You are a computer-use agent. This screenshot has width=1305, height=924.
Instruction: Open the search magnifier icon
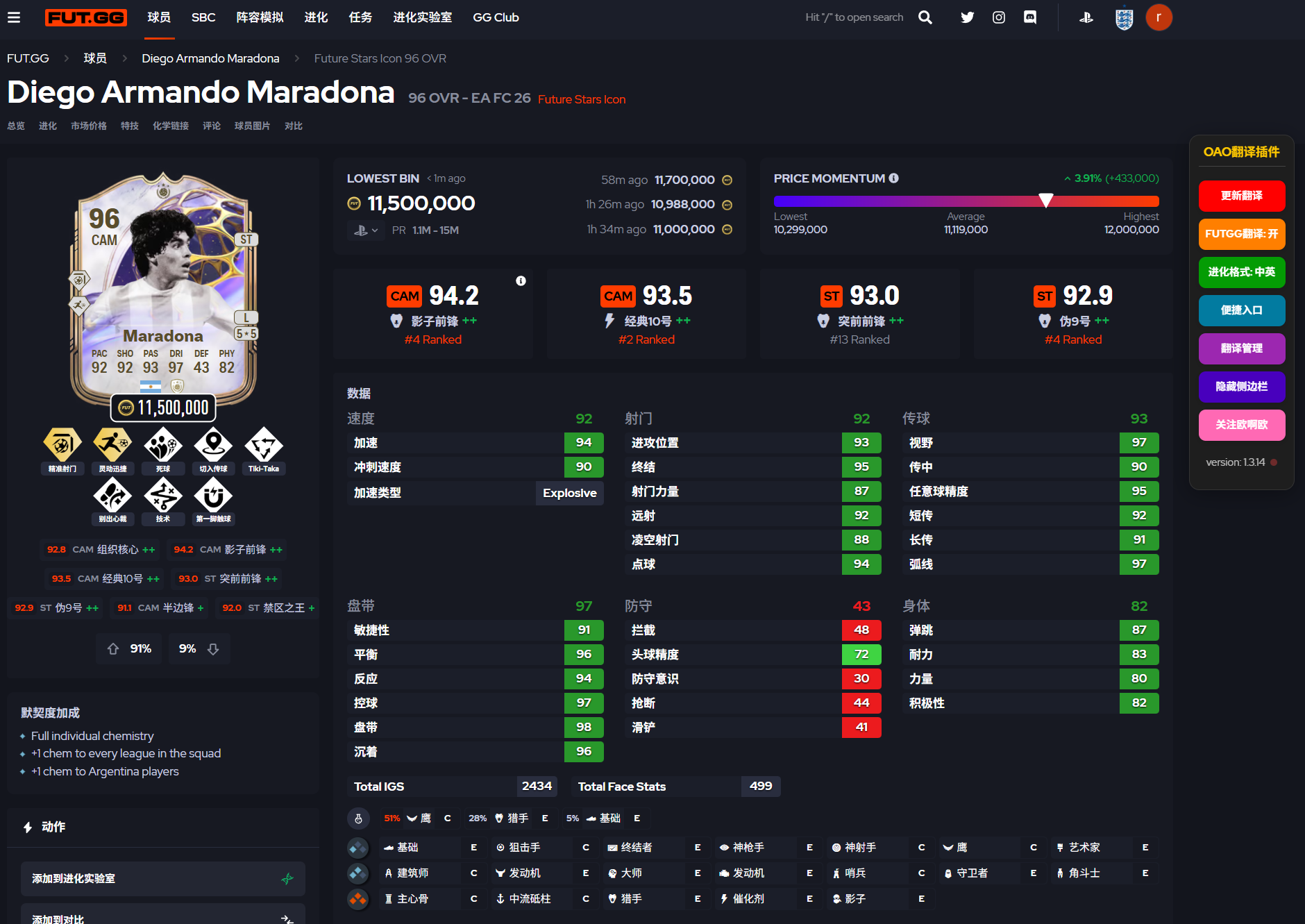[925, 17]
